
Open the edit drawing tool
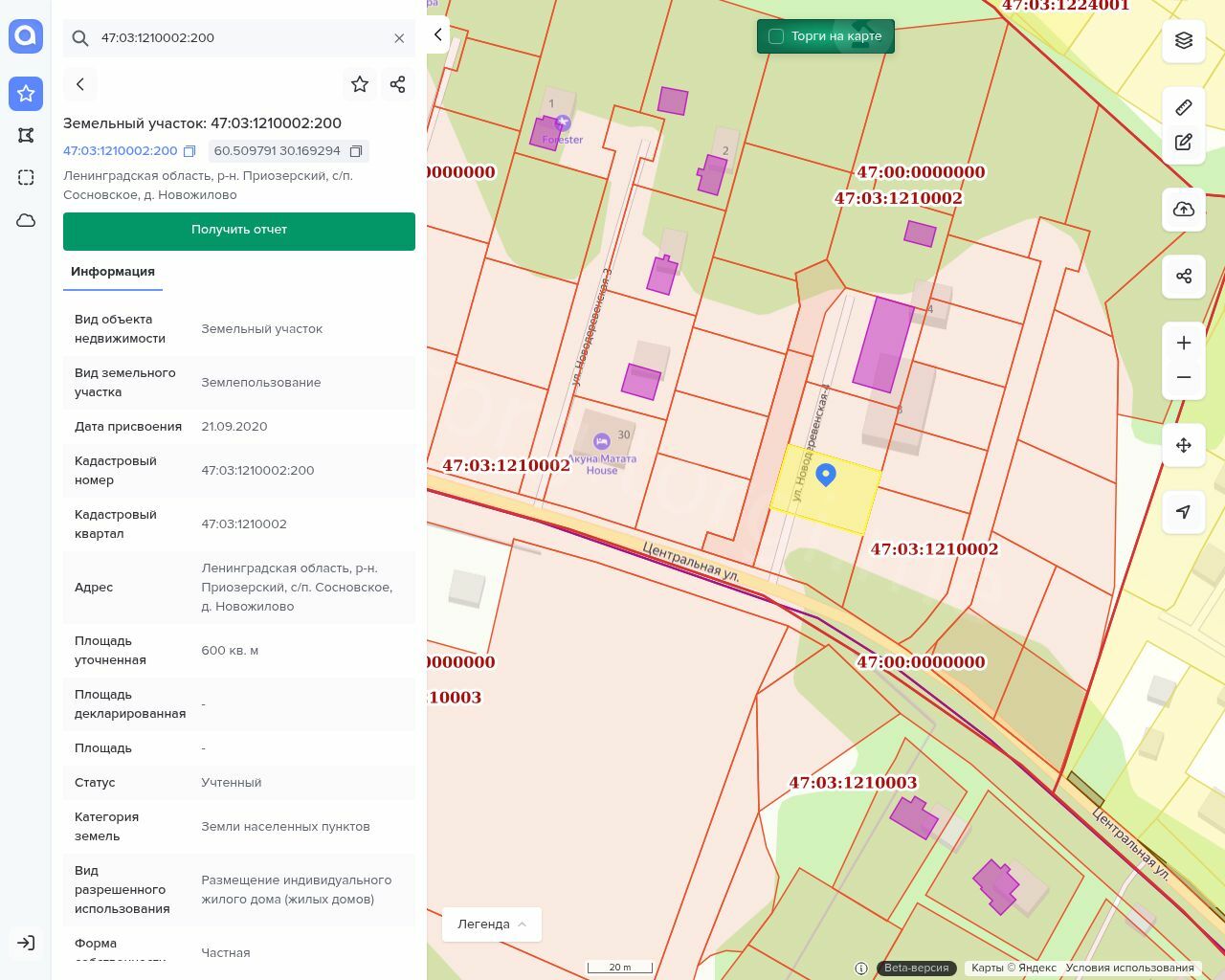tap(1184, 143)
